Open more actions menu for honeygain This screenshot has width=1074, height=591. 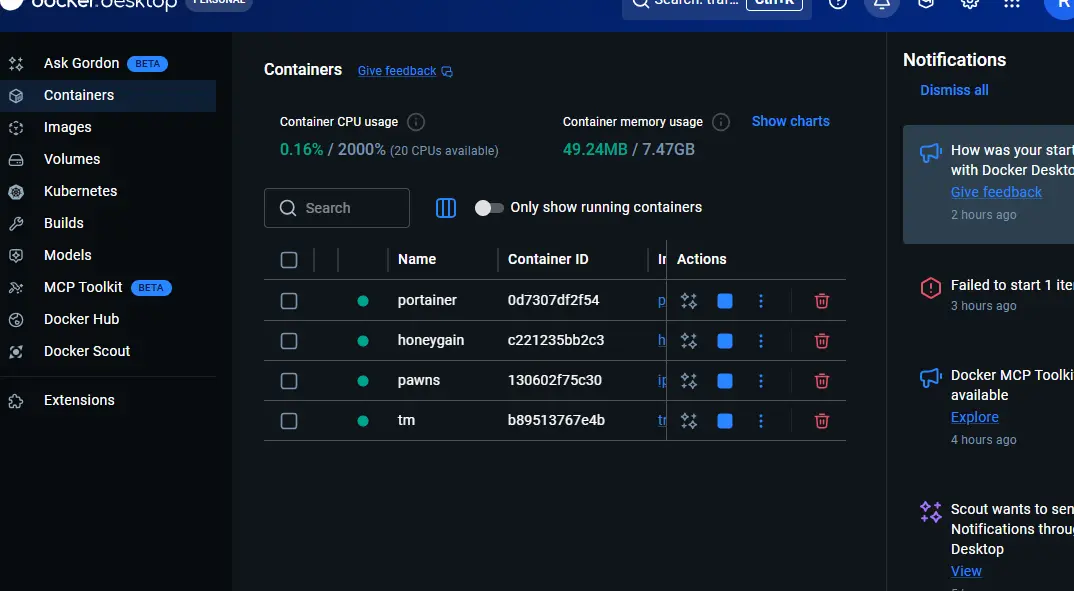tap(760, 340)
